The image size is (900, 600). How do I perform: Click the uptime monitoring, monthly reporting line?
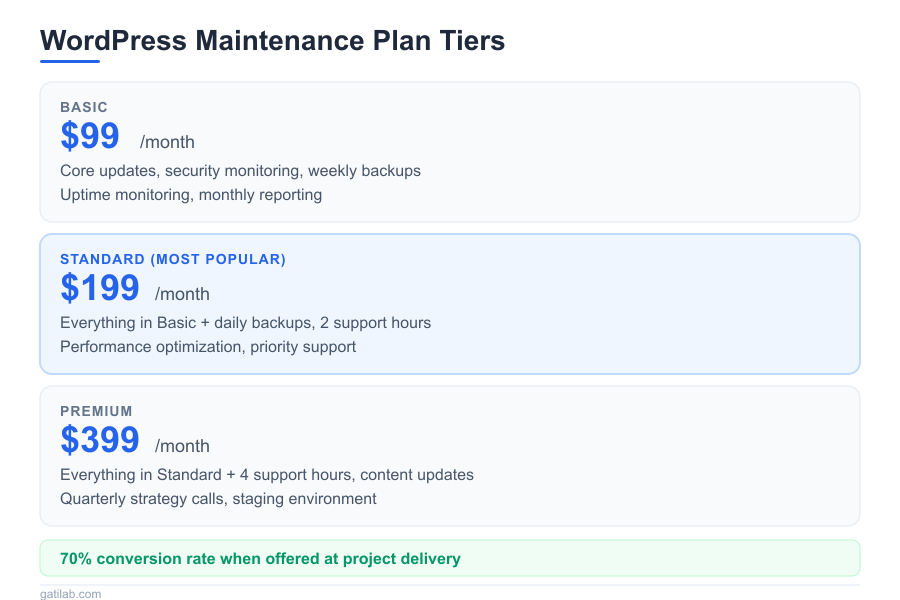tap(191, 195)
